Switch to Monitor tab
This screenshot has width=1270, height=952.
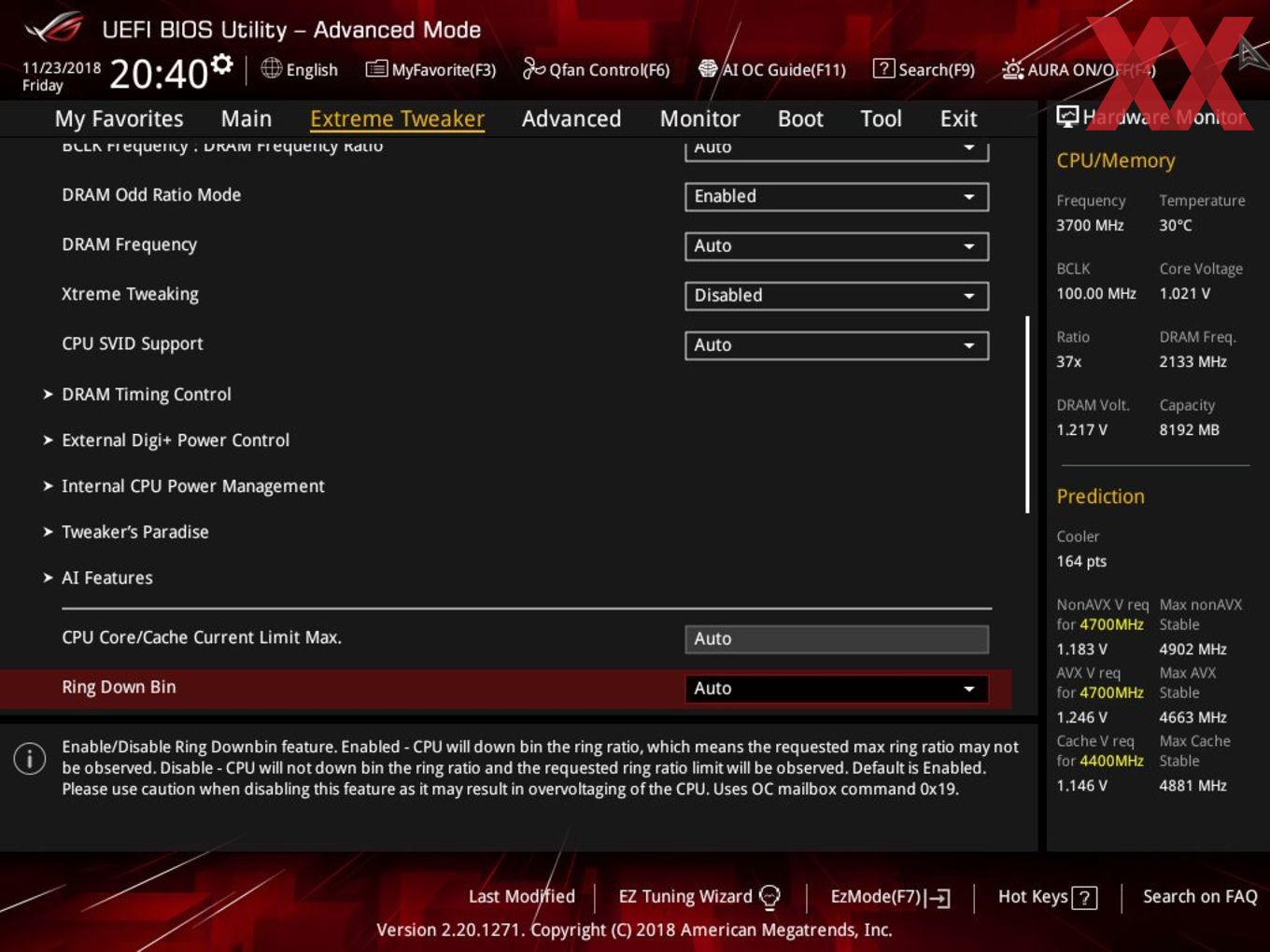tap(699, 119)
